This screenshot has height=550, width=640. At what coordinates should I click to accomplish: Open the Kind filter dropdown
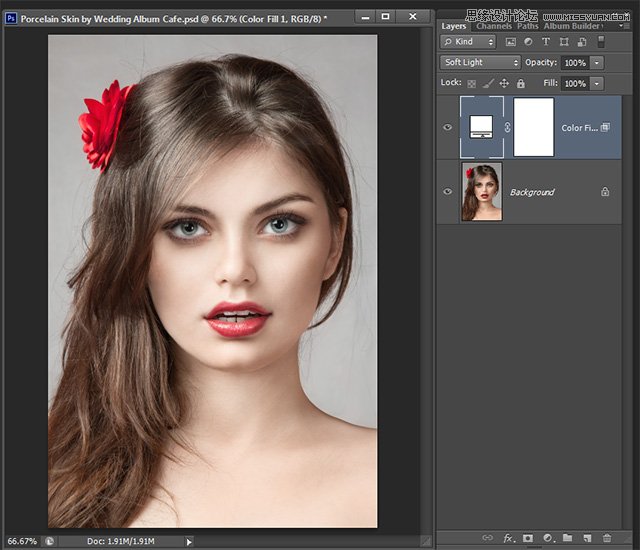point(468,42)
